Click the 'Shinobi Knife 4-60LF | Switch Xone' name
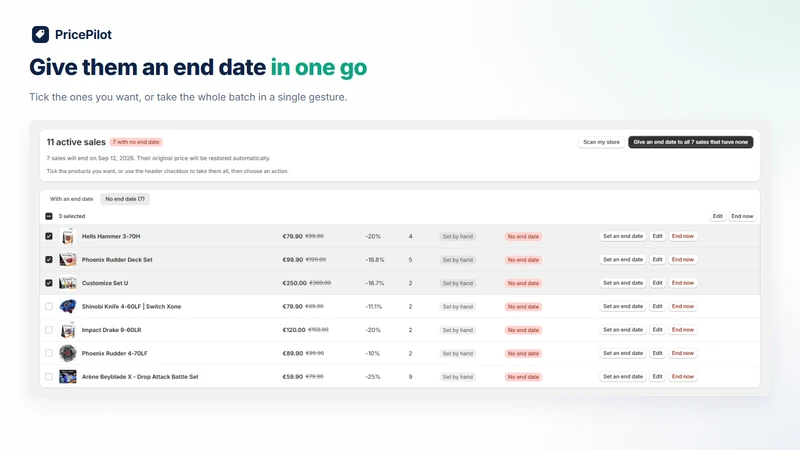 [x=131, y=307]
